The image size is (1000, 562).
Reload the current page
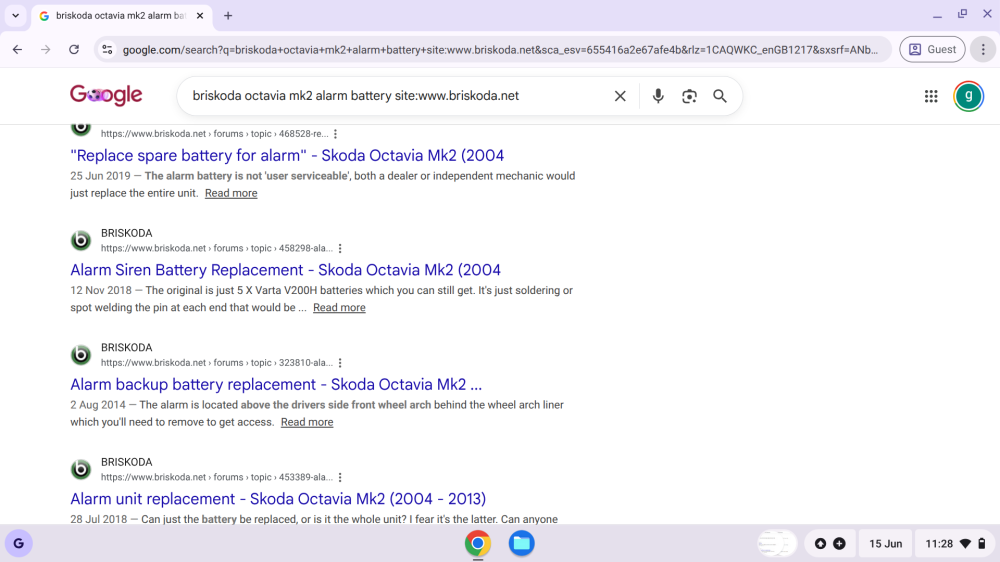point(74,50)
